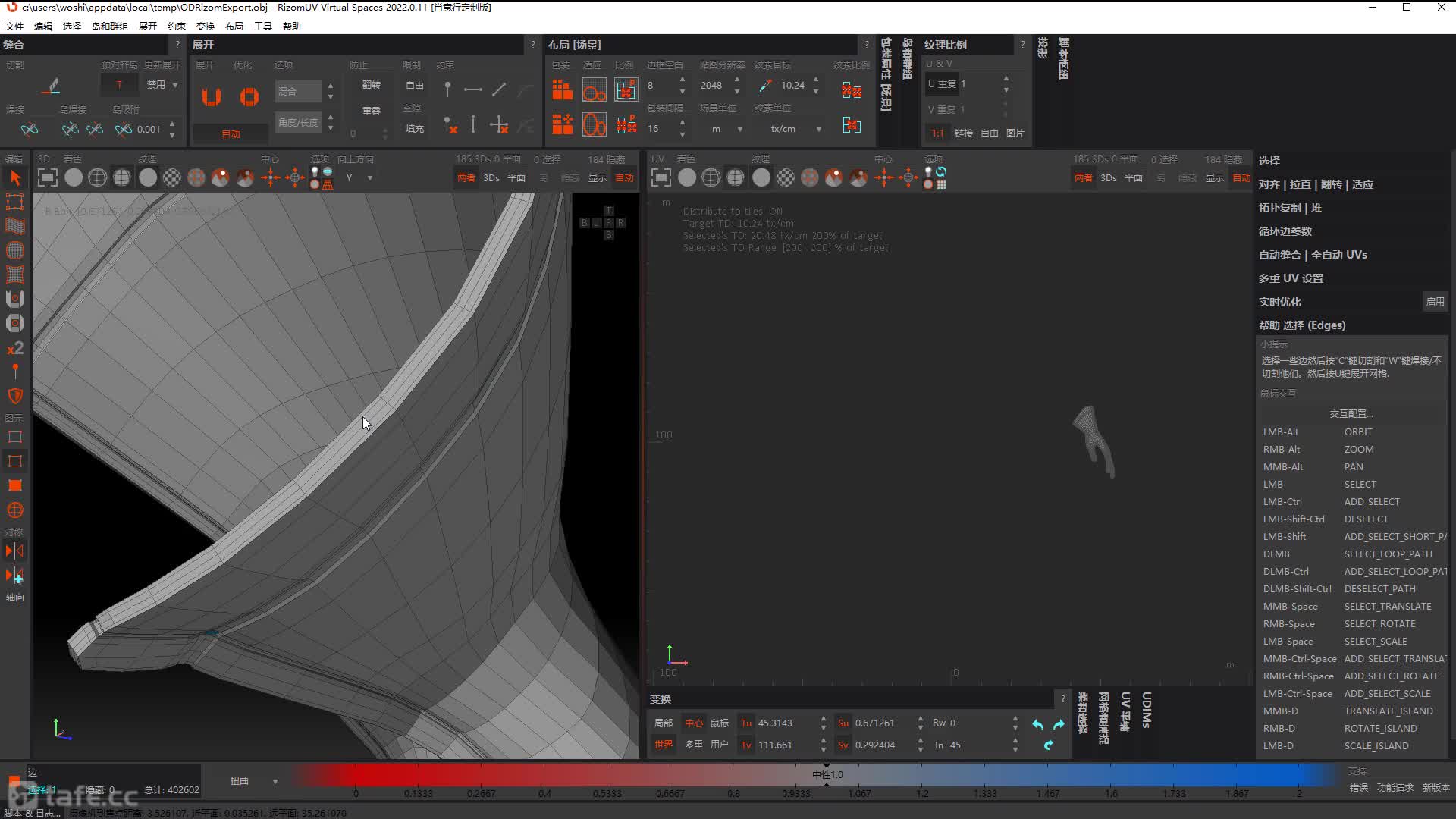The width and height of the screenshot is (1456, 819).
Task: Click the 中性1.0 marker on distortion gradient
Action: (x=827, y=774)
